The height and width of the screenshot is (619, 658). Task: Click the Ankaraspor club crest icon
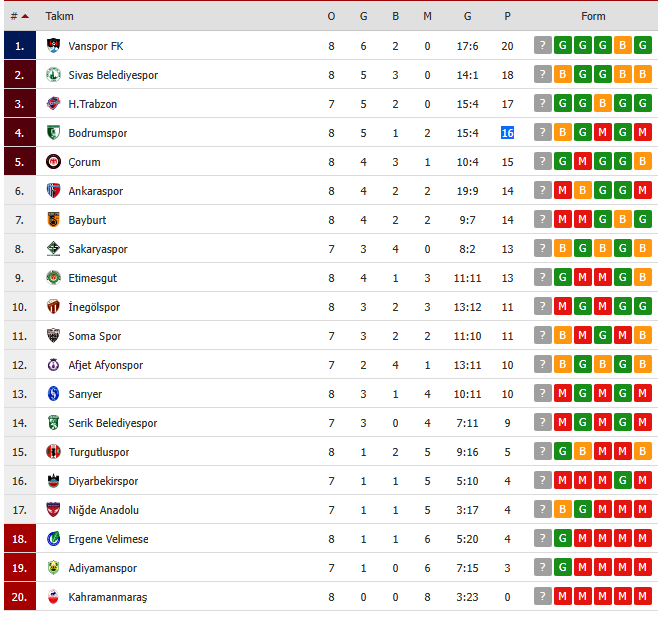point(54,191)
